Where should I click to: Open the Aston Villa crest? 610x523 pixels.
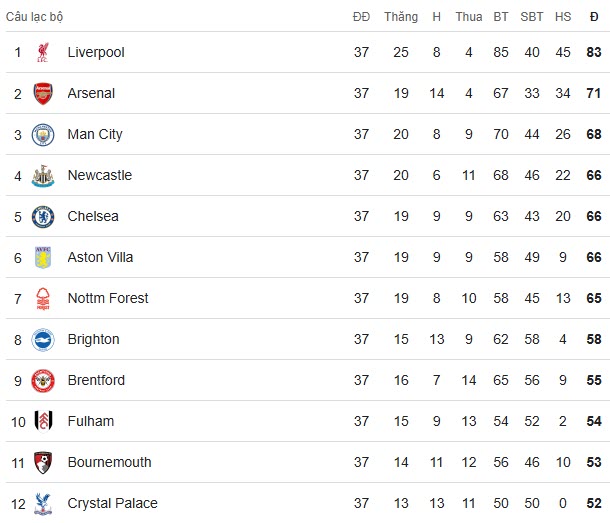43,258
